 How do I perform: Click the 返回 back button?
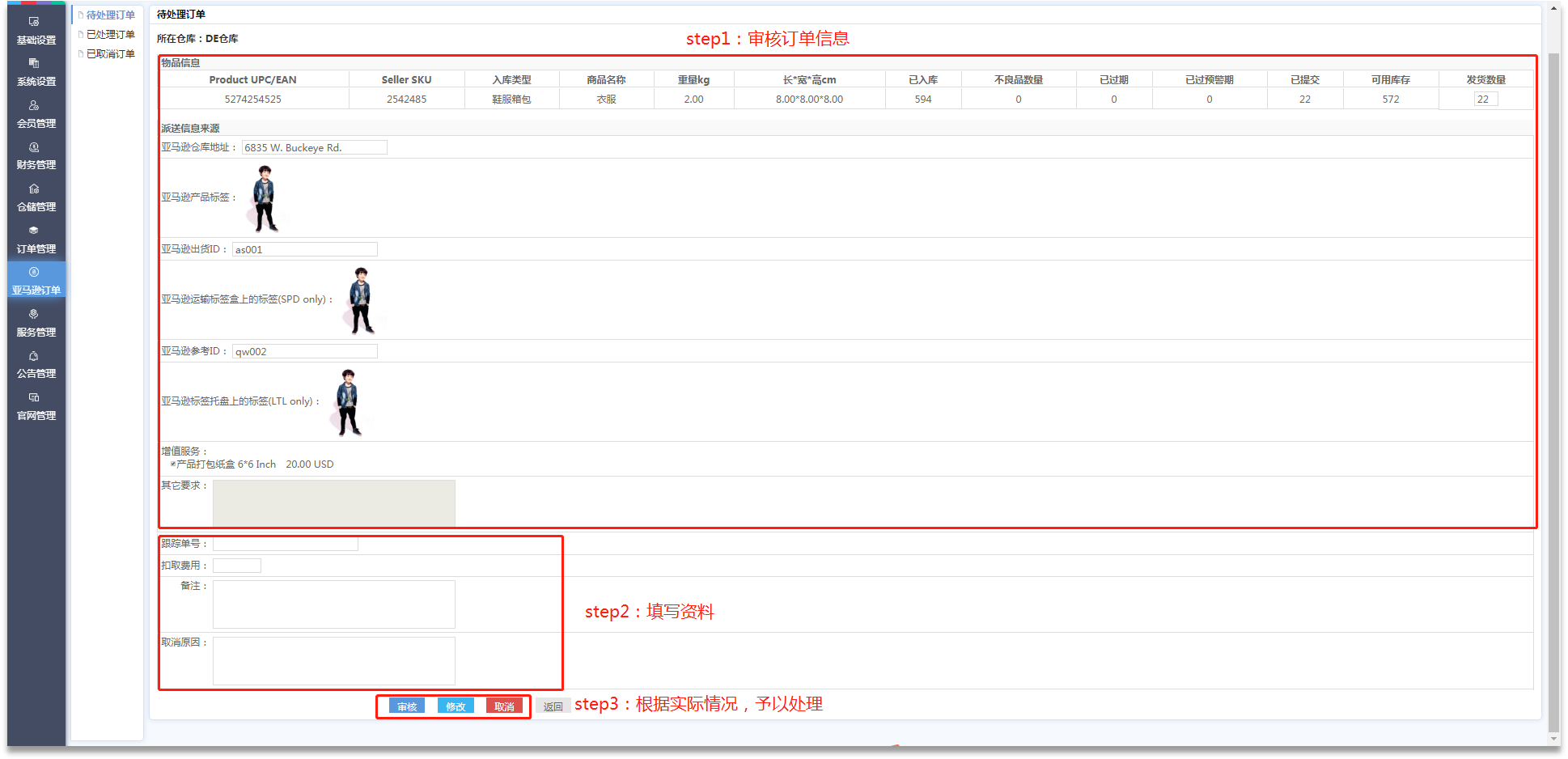coord(553,706)
